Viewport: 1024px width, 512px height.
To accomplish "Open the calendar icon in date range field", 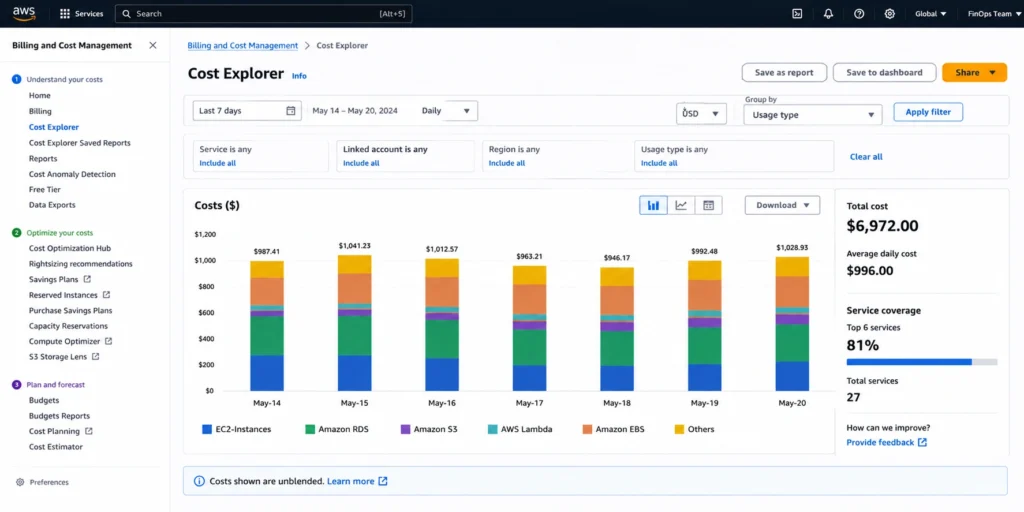I will pos(291,111).
